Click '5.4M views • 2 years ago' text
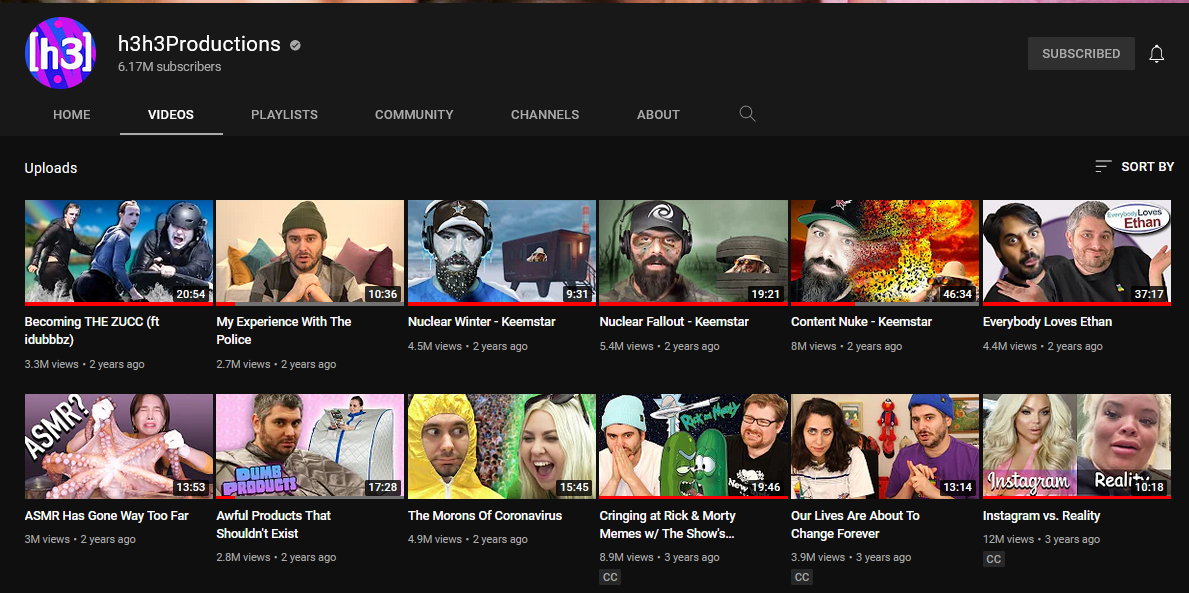 (x=660, y=346)
